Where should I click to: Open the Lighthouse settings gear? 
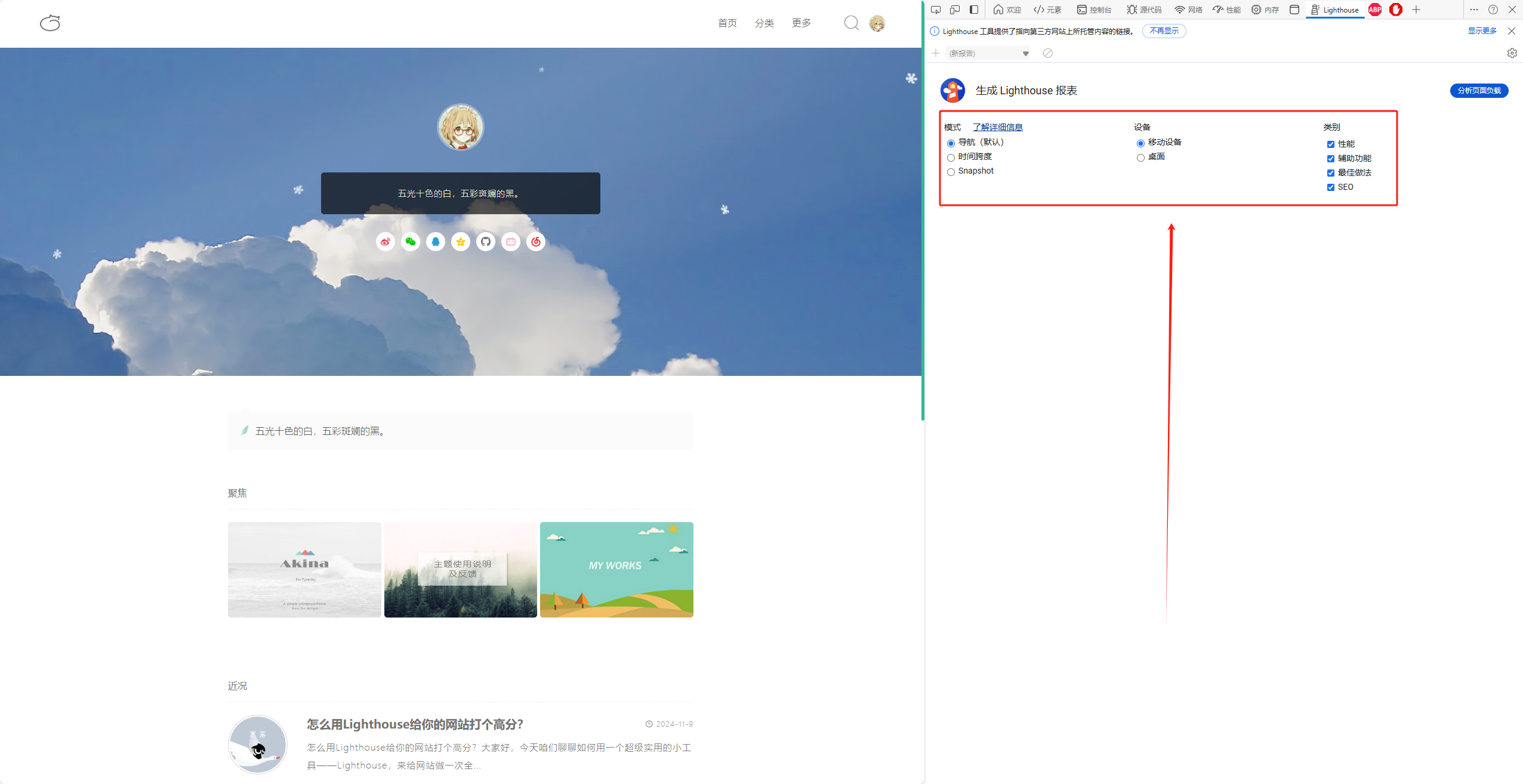pyautogui.click(x=1512, y=53)
